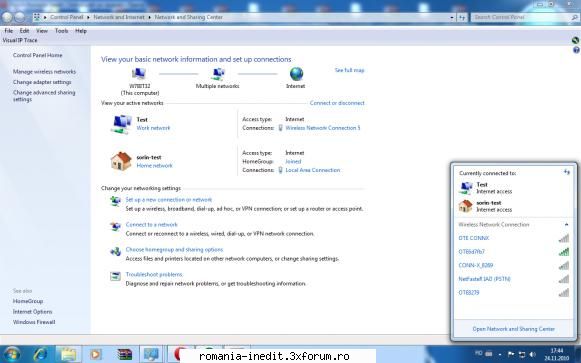Image resolution: width=581 pixels, height=363 pixels.
Task: Open Windows Explorer folder on taskbar
Action: click(x=69, y=354)
